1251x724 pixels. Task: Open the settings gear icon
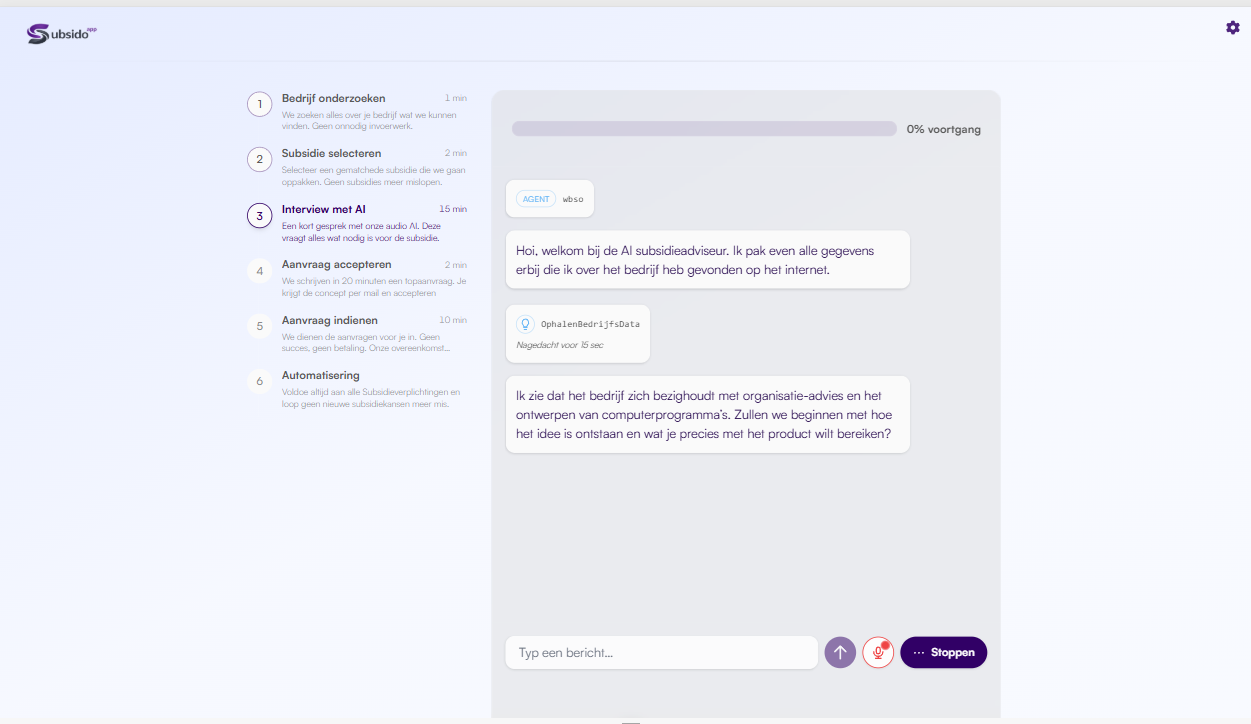click(x=1232, y=28)
